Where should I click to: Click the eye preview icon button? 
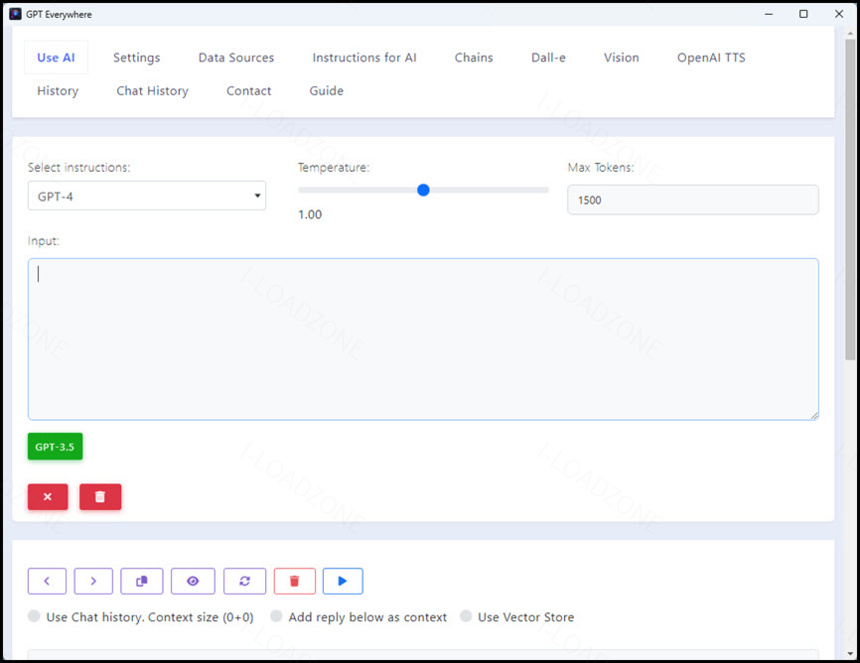[193, 581]
